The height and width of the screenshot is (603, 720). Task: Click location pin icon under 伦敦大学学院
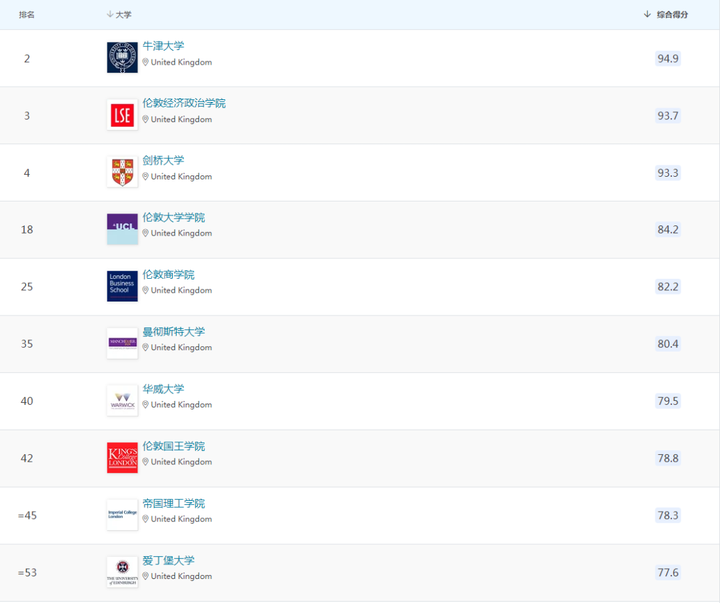pos(146,233)
